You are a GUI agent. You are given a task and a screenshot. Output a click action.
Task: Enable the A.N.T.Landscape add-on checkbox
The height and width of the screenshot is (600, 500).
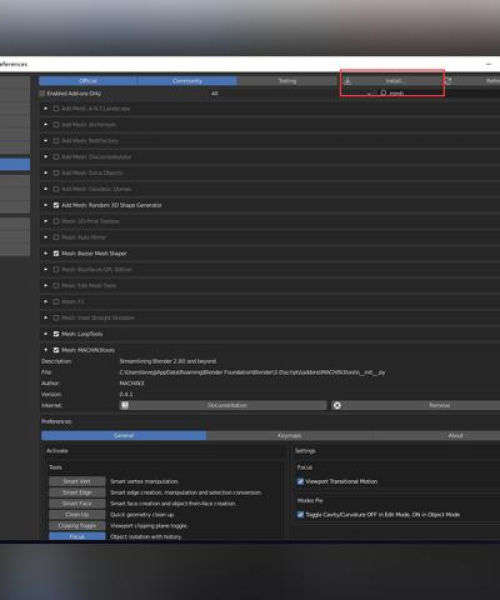click(x=56, y=109)
